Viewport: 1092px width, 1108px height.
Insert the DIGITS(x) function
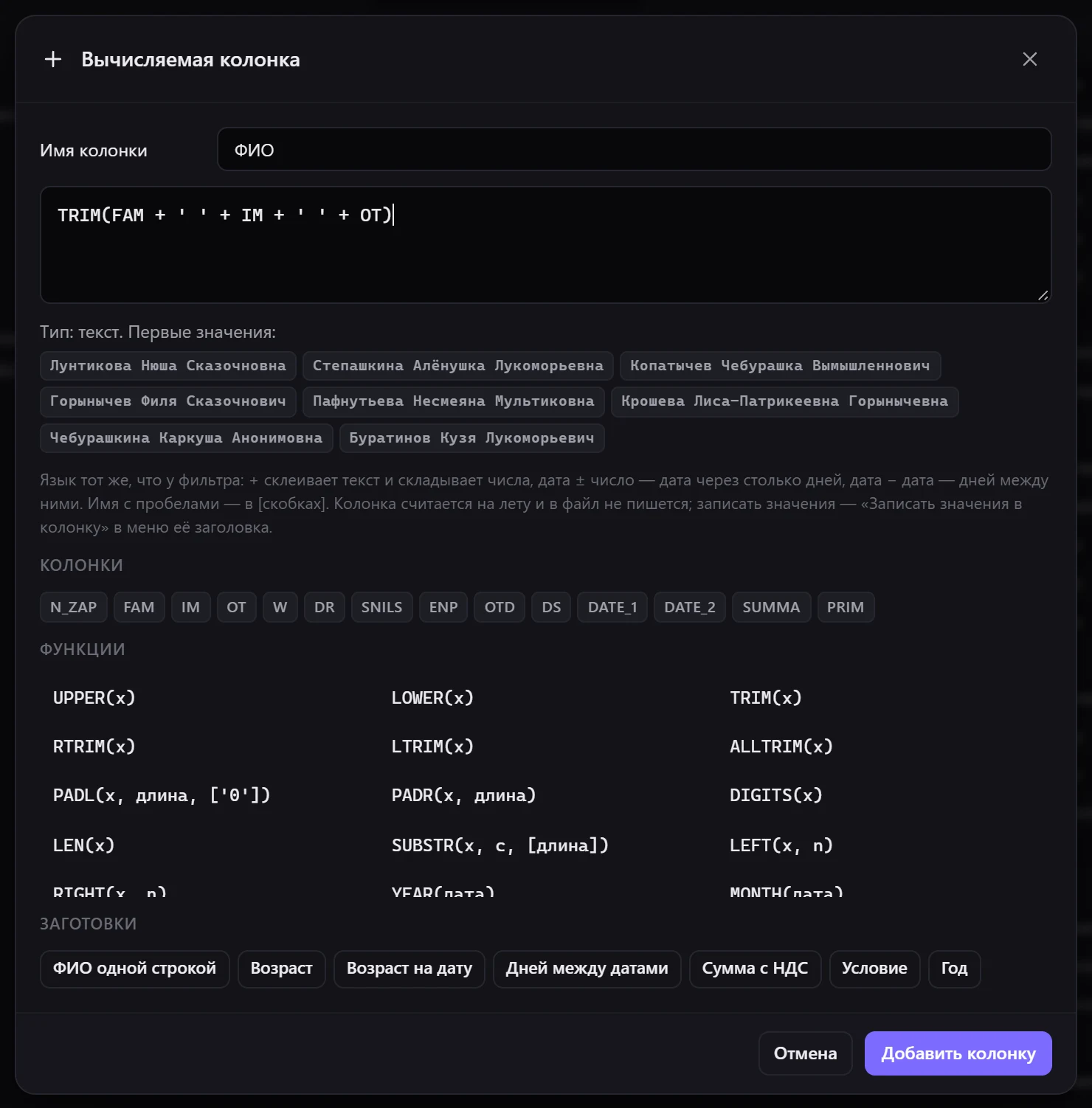pos(776,795)
